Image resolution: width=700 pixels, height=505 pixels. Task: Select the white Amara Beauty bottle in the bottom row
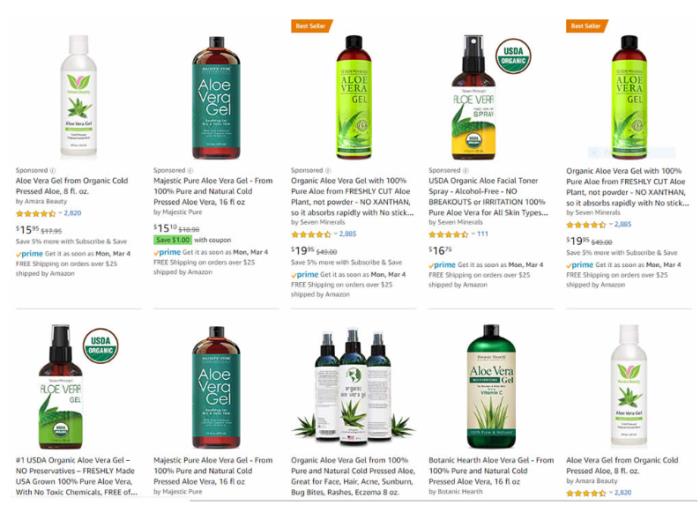click(629, 386)
